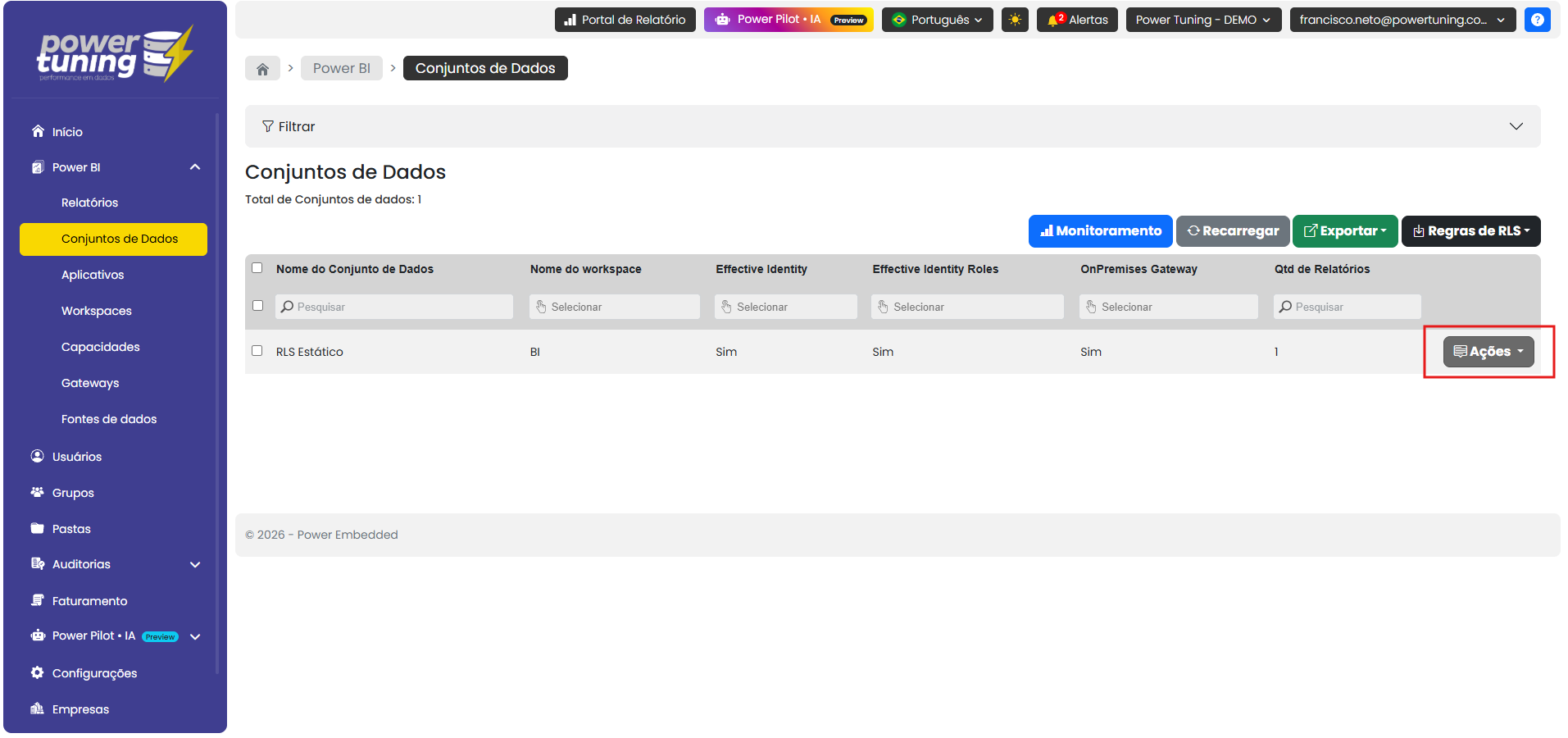The height and width of the screenshot is (738, 1568).
Task: Select the RLS Estático row checkbox
Action: [x=257, y=351]
